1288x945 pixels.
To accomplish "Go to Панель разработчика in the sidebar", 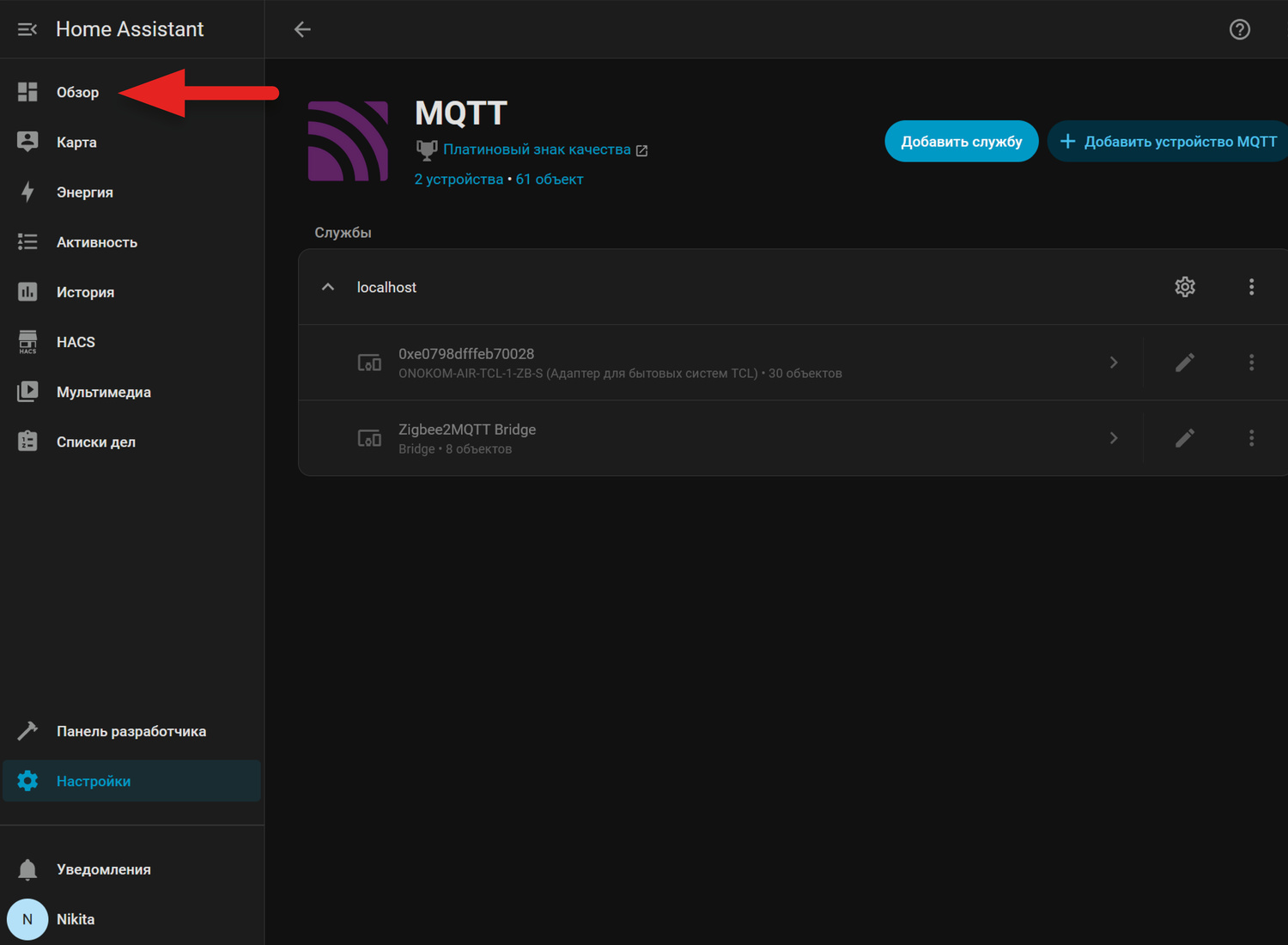I will point(131,731).
